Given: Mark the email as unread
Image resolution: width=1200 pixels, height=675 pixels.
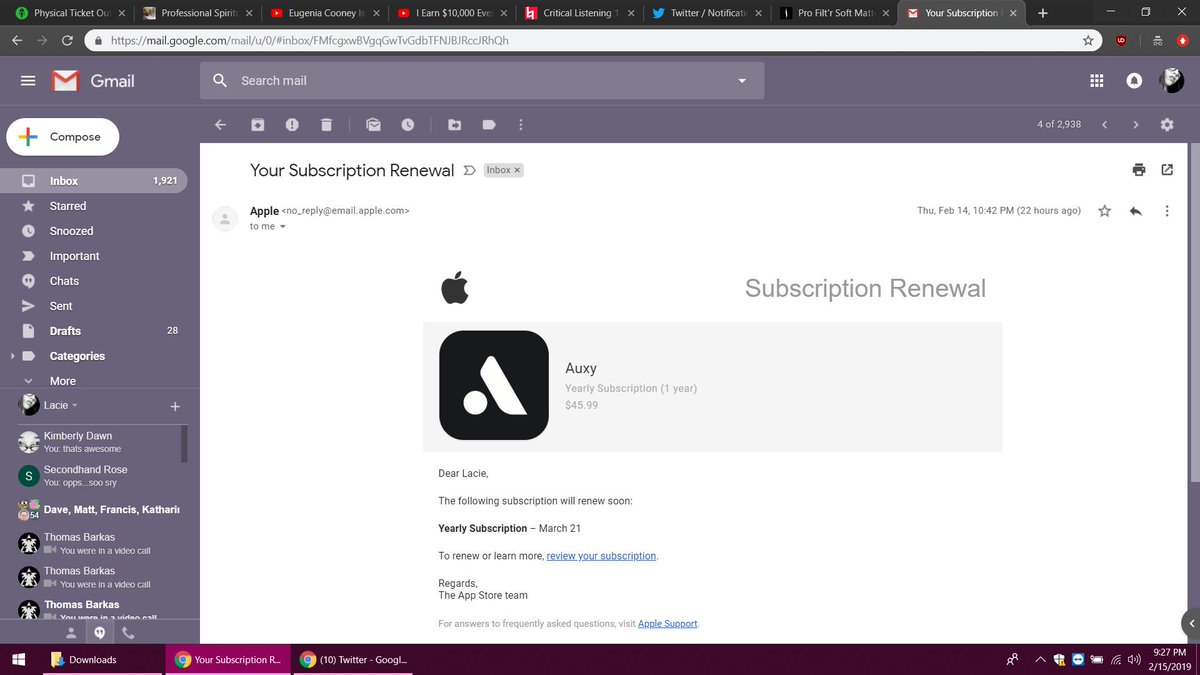Looking at the screenshot, I should pos(373,125).
